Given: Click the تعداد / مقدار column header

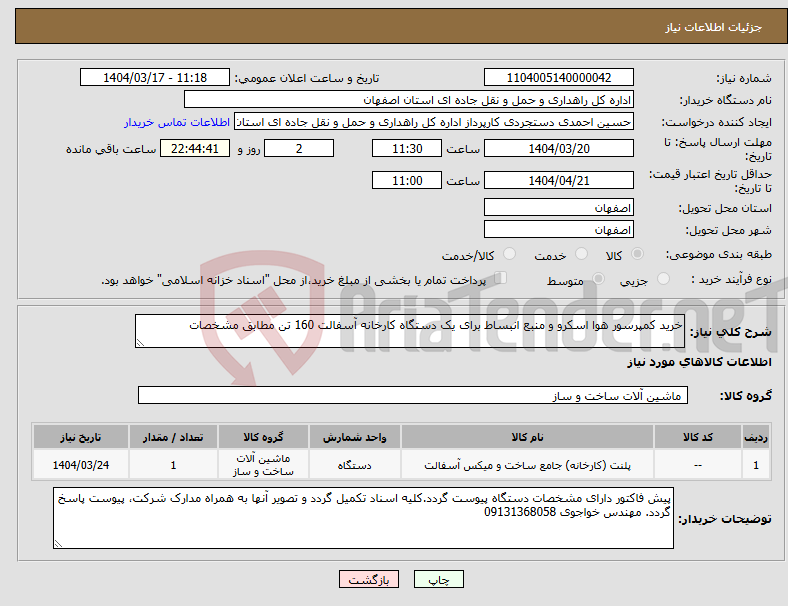Looking at the screenshot, I should [x=173, y=437].
